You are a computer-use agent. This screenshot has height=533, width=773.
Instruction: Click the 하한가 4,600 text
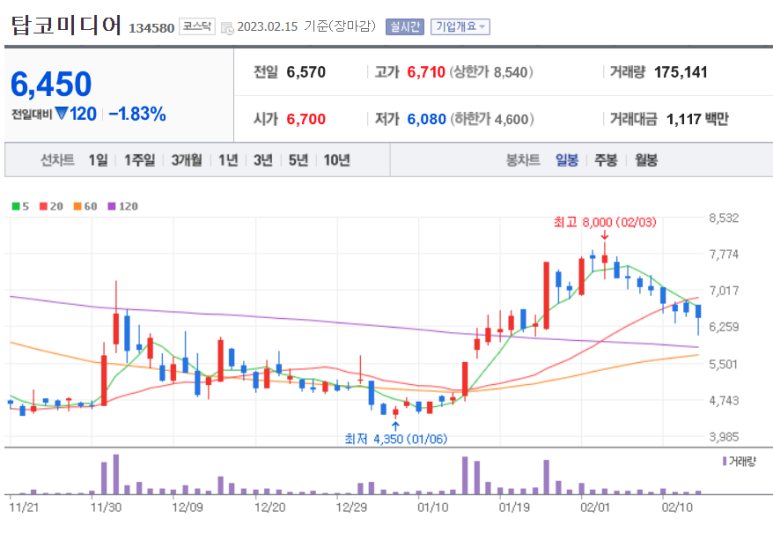click(x=492, y=119)
